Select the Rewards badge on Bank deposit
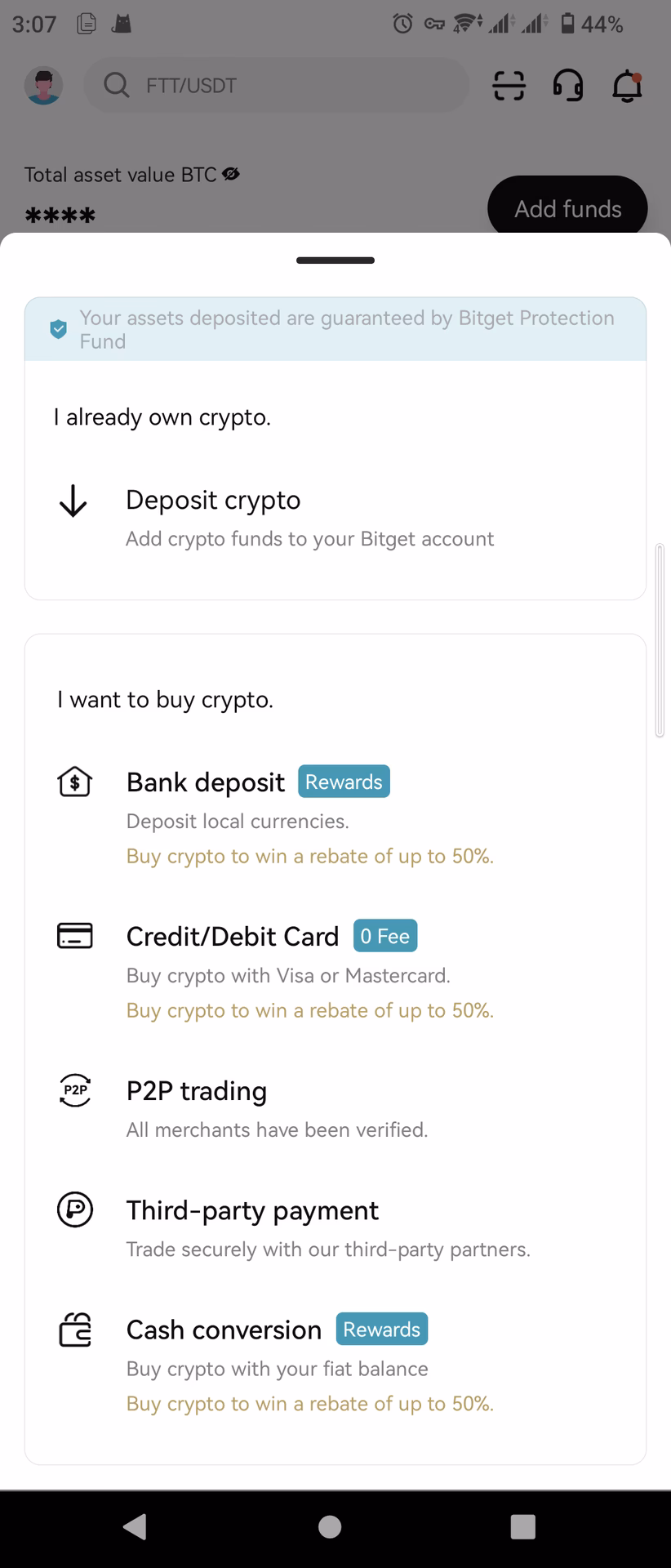 coord(343,782)
